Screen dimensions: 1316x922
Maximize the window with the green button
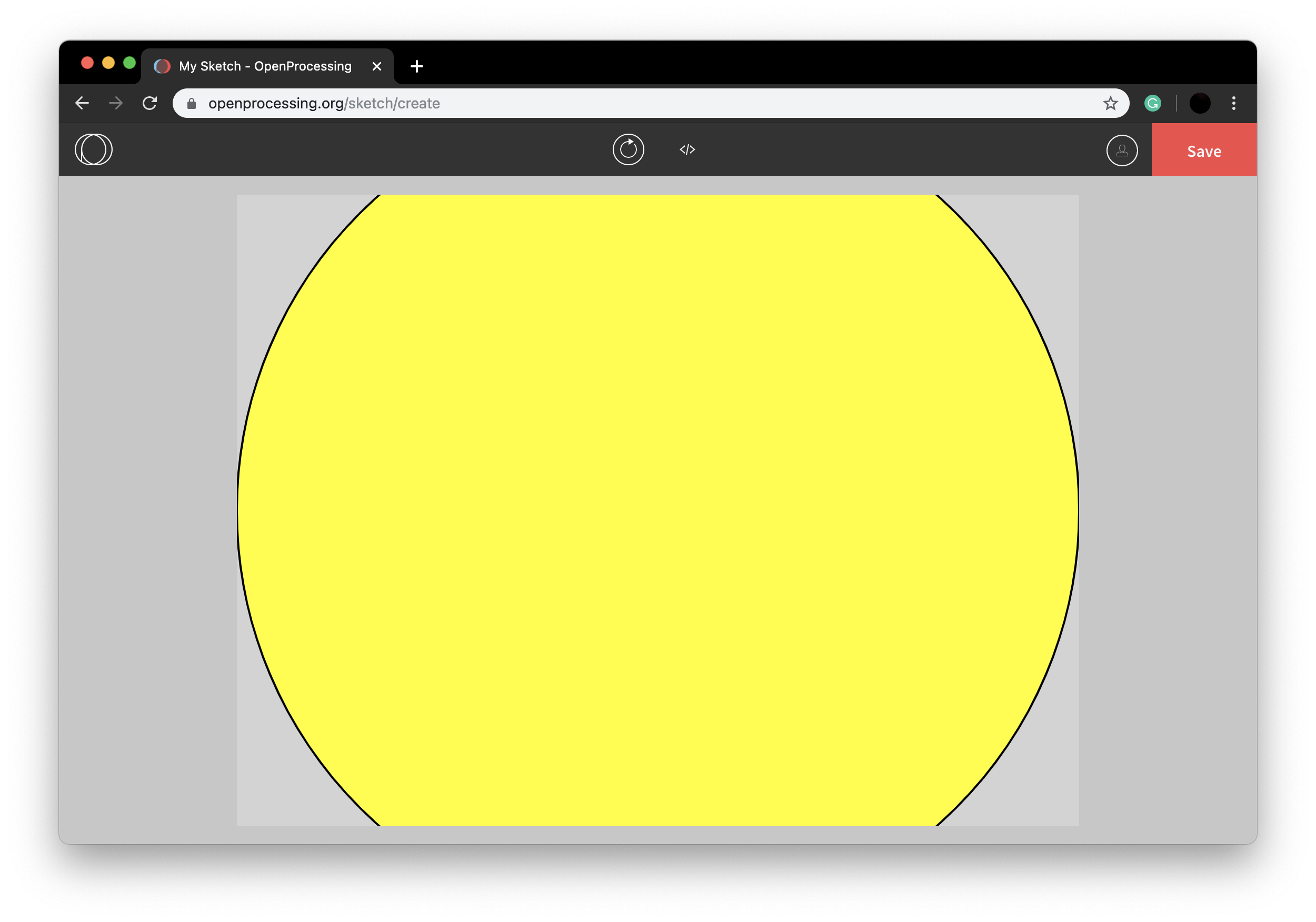click(129, 63)
